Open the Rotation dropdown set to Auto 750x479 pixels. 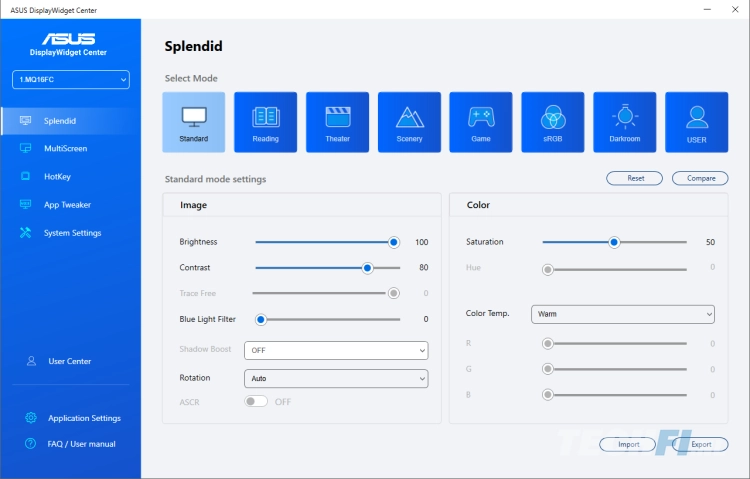coord(336,379)
